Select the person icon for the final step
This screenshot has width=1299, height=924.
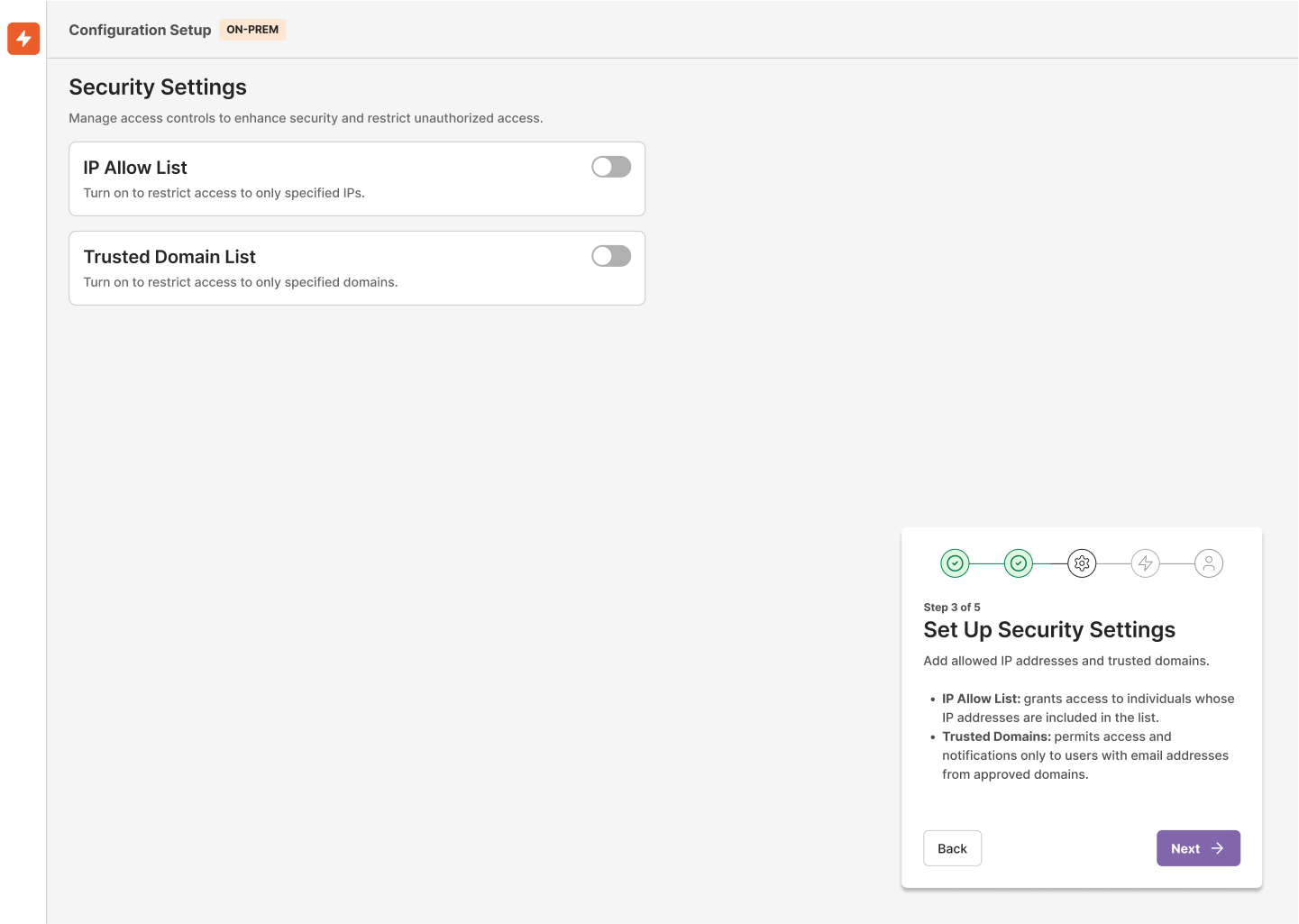coord(1209,563)
